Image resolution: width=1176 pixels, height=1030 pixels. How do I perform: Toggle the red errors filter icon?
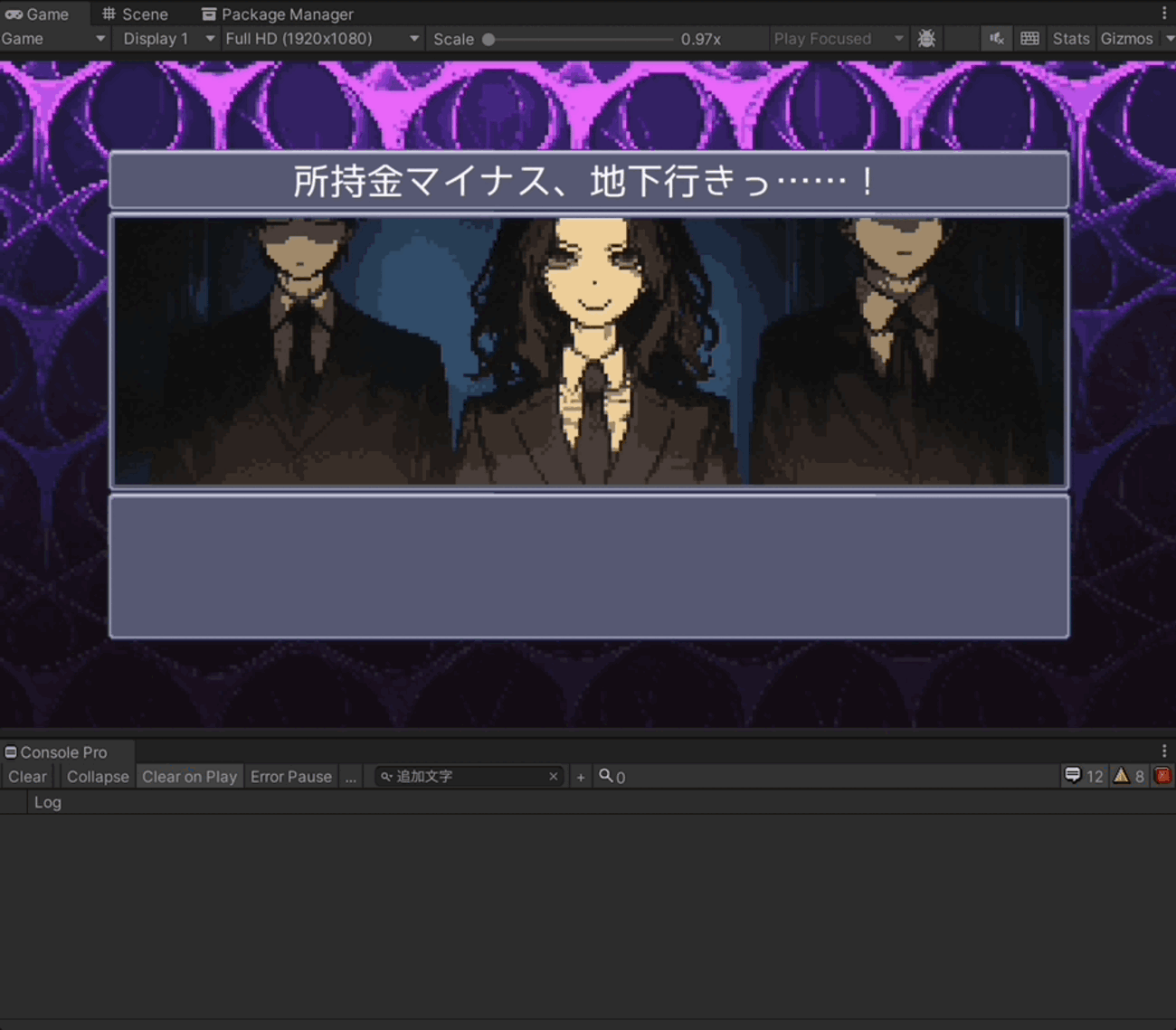click(x=1162, y=776)
